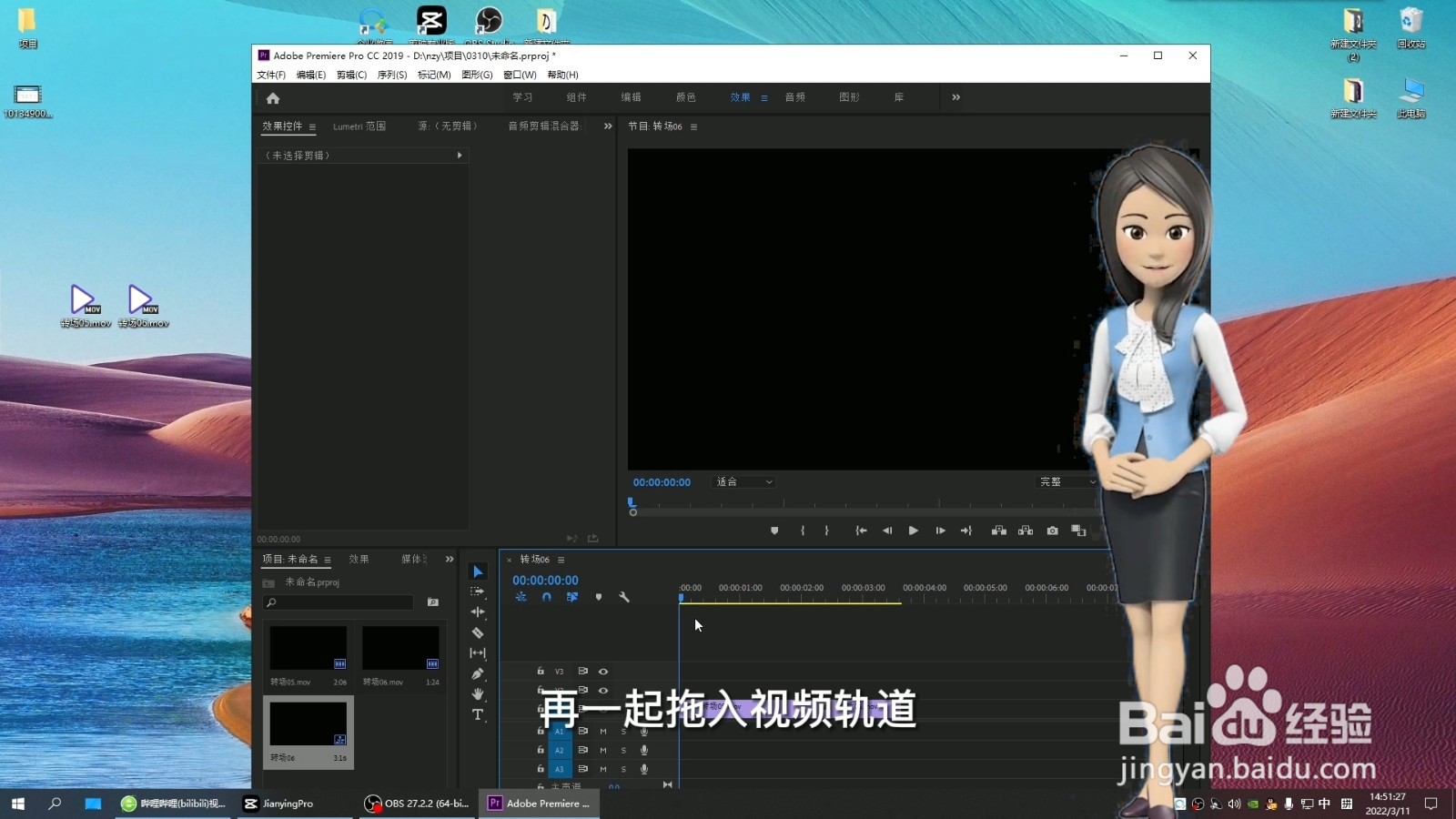Select the Selection tool in the timeline toolbar
Screen dimensions: 1456x819
477,571
